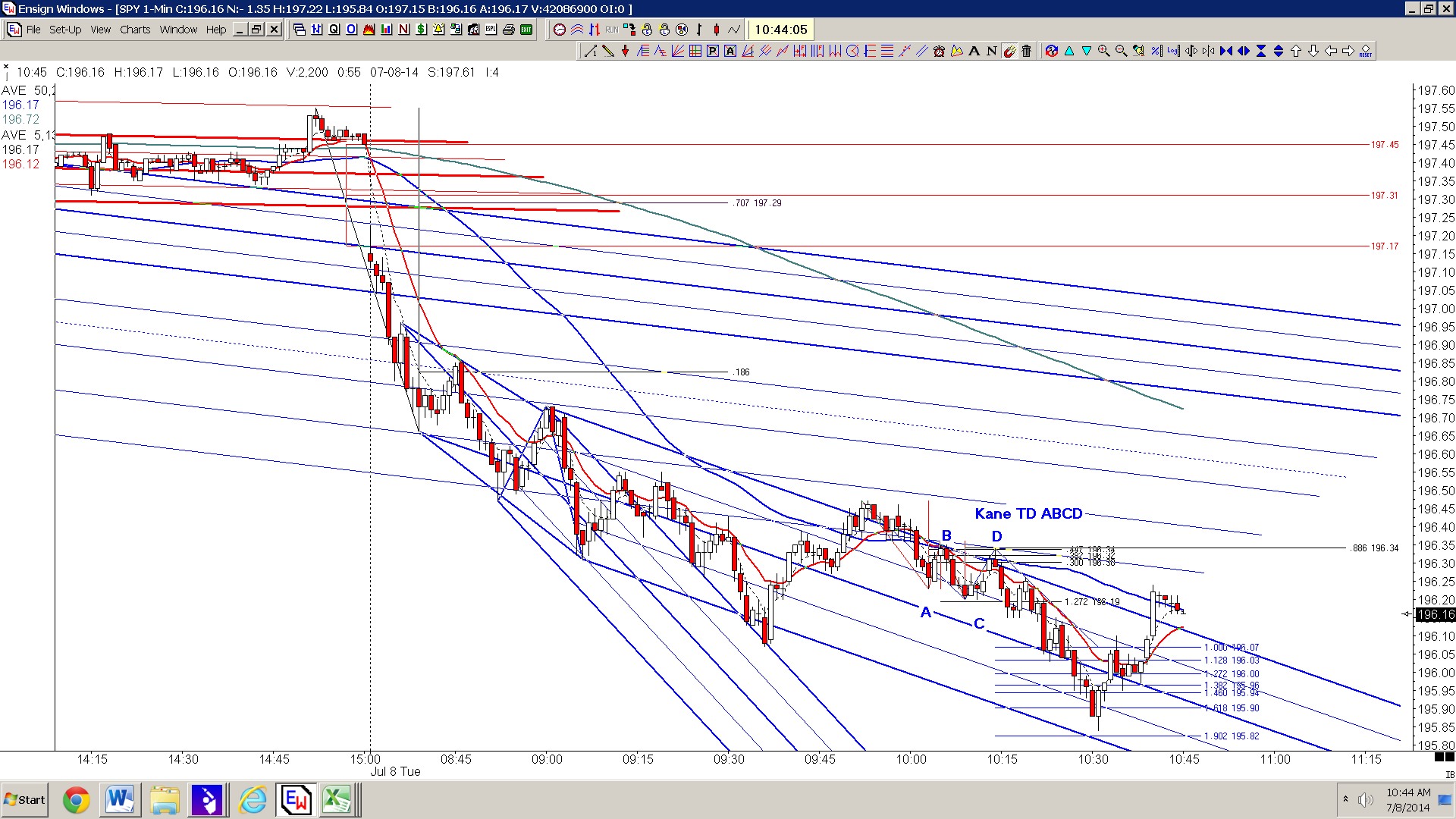Screen dimensions: 1456x819
Task: Click the Windows Start button
Action: point(25,800)
